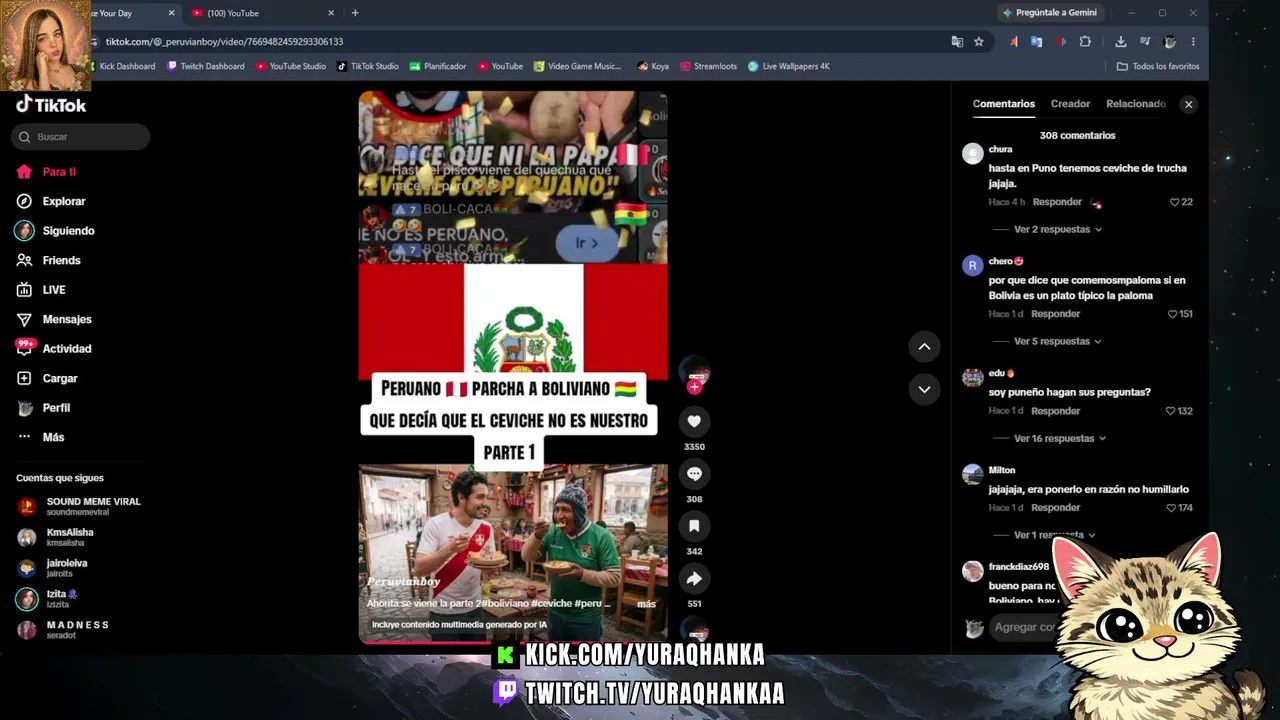Switch to the Creador tab
Viewport: 1280px width, 720px height.
(x=1070, y=104)
